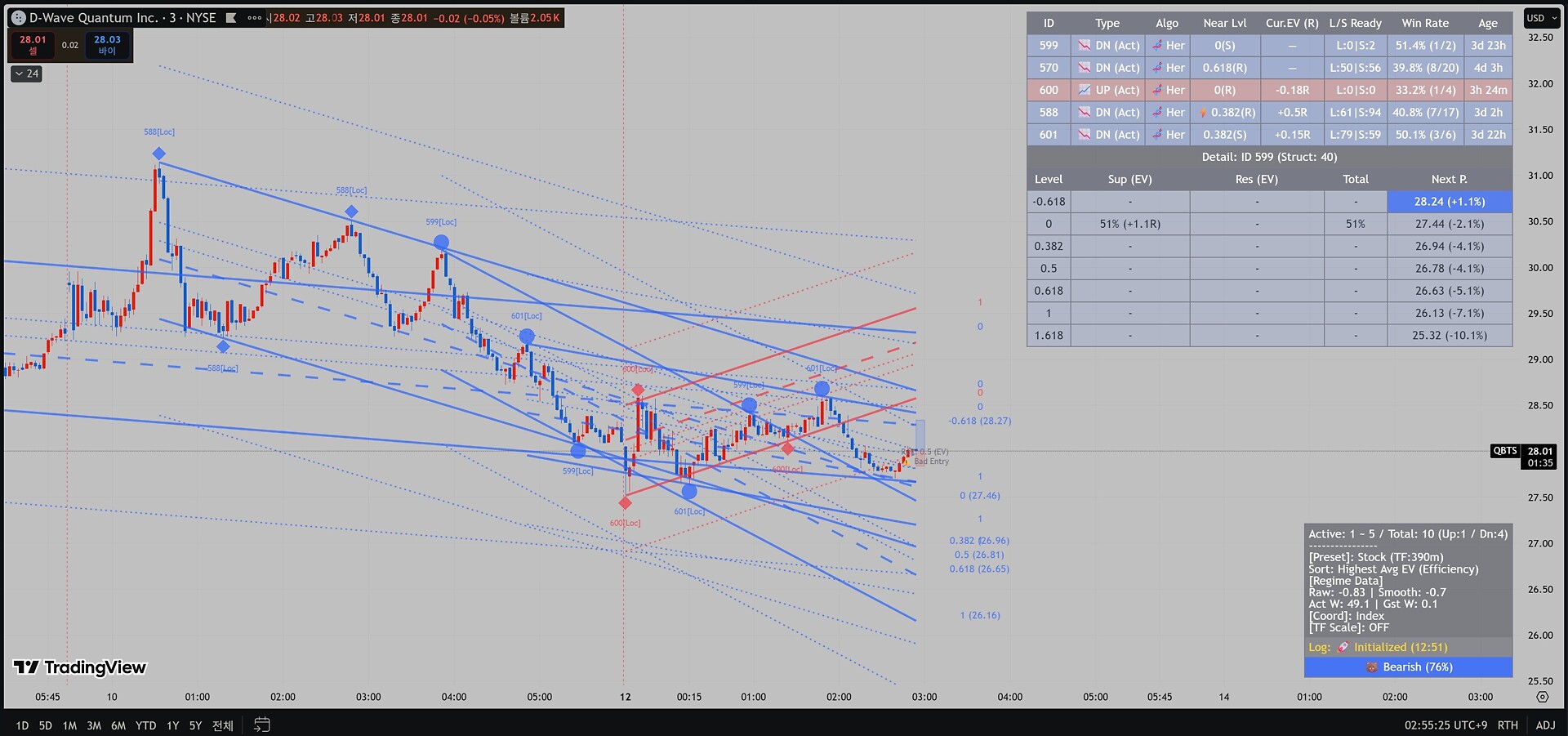Open chart scale settings hexagon icon
The height and width of the screenshot is (736, 1568).
coord(1542,697)
